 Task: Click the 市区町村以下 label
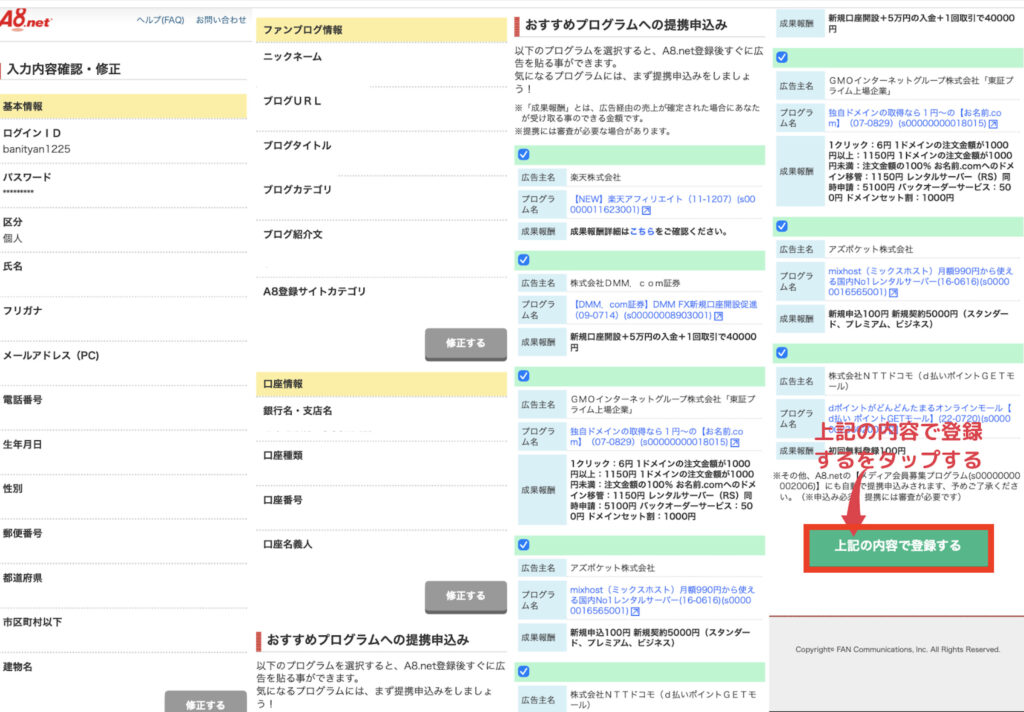tap(32, 623)
